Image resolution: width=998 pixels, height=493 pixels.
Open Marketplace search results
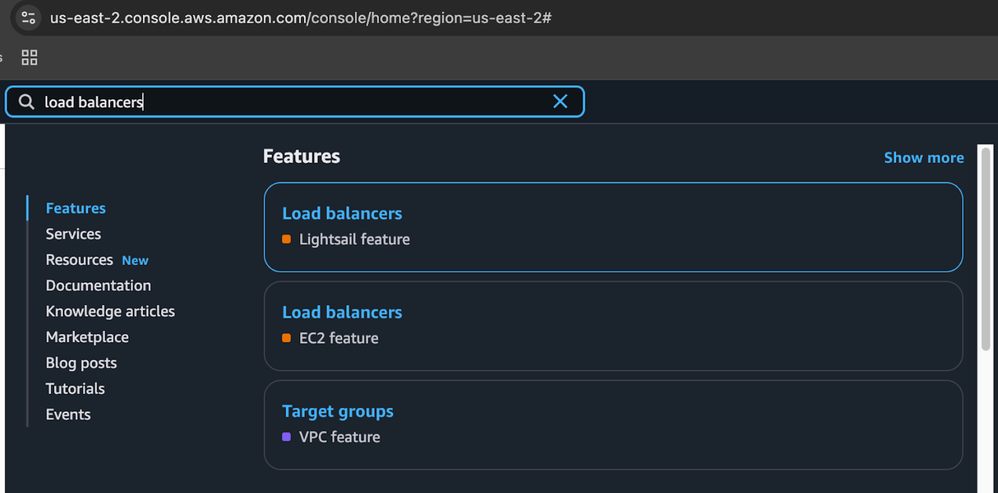(87, 337)
